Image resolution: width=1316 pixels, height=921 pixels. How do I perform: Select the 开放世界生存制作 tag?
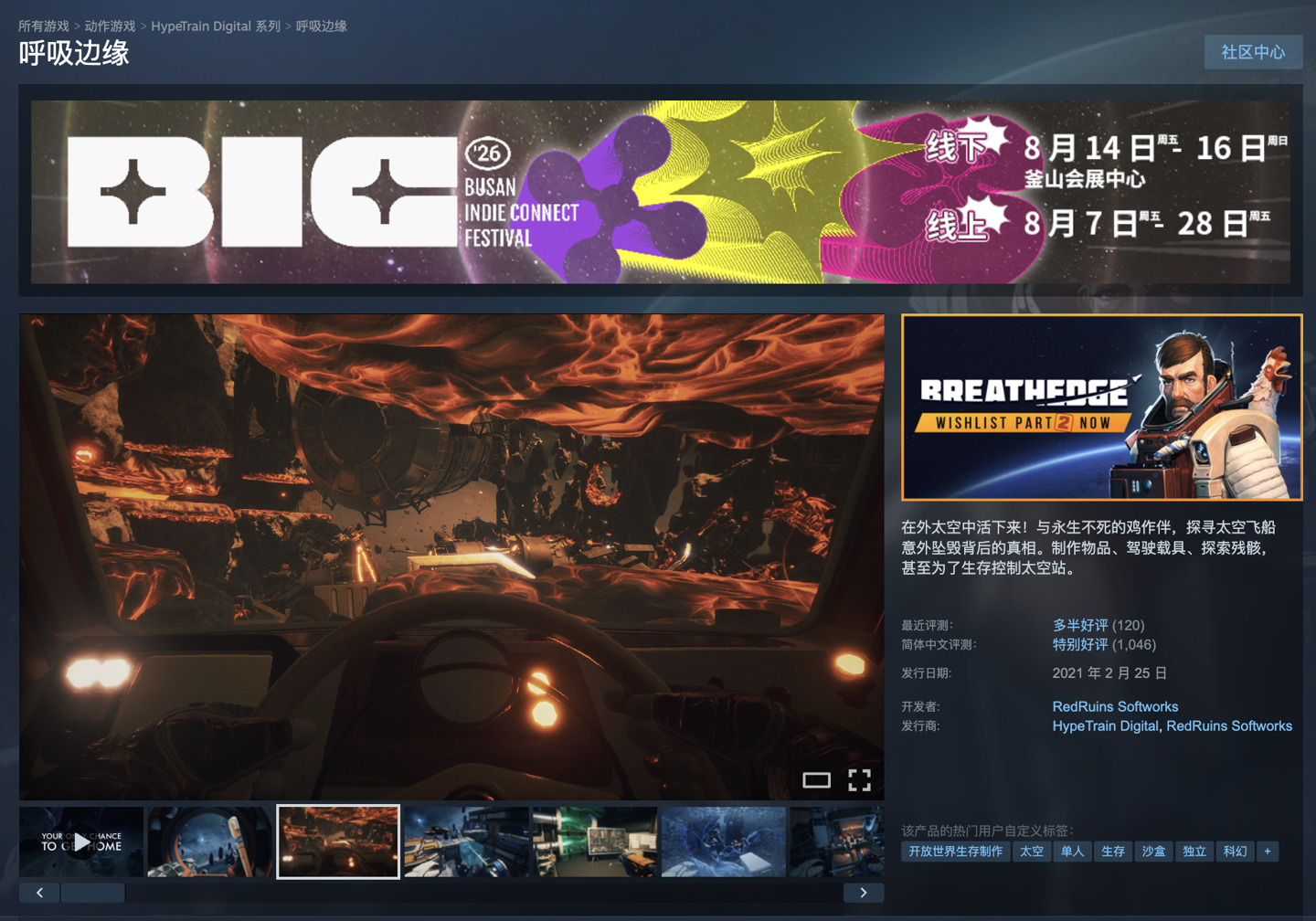pos(955,852)
